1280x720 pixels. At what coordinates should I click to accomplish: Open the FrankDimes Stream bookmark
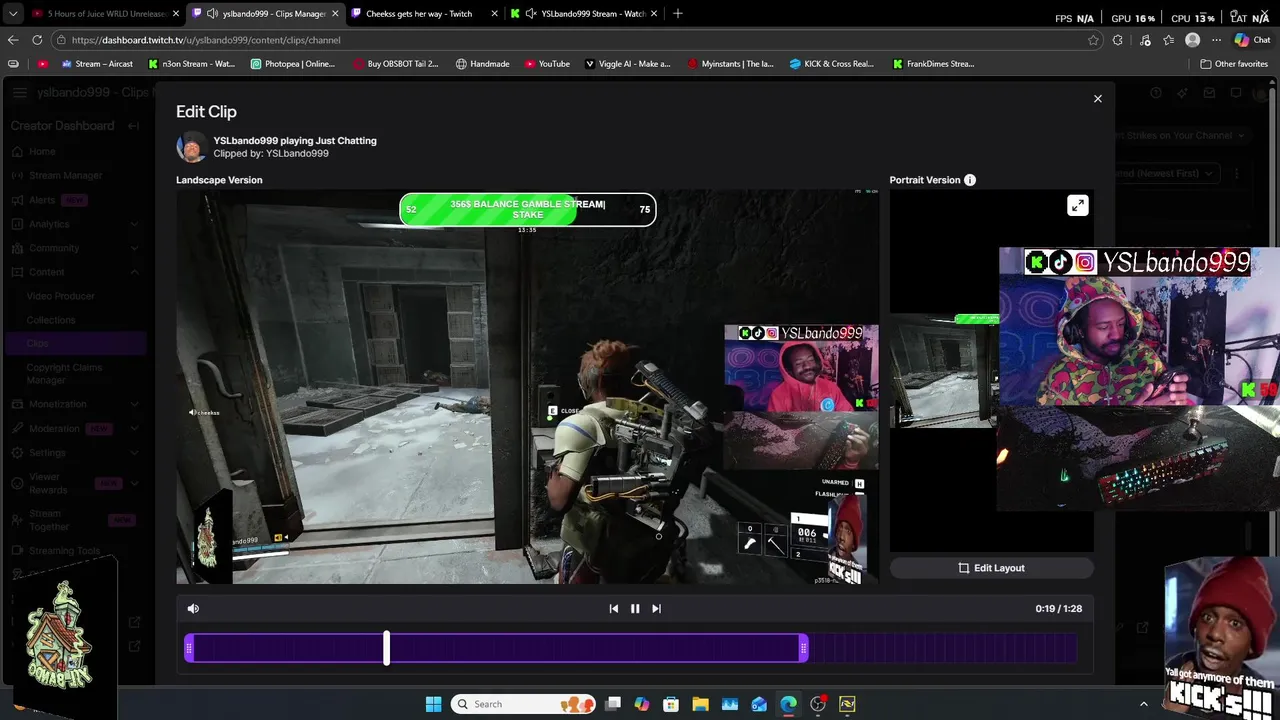click(x=934, y=64)
